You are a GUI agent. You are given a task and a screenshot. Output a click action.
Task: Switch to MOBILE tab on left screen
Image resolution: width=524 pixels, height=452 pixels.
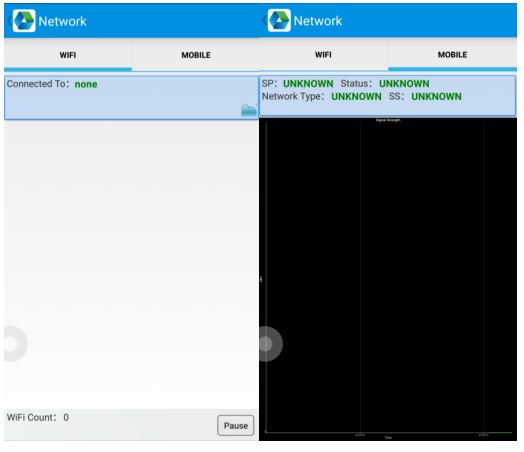click(196, 55)
